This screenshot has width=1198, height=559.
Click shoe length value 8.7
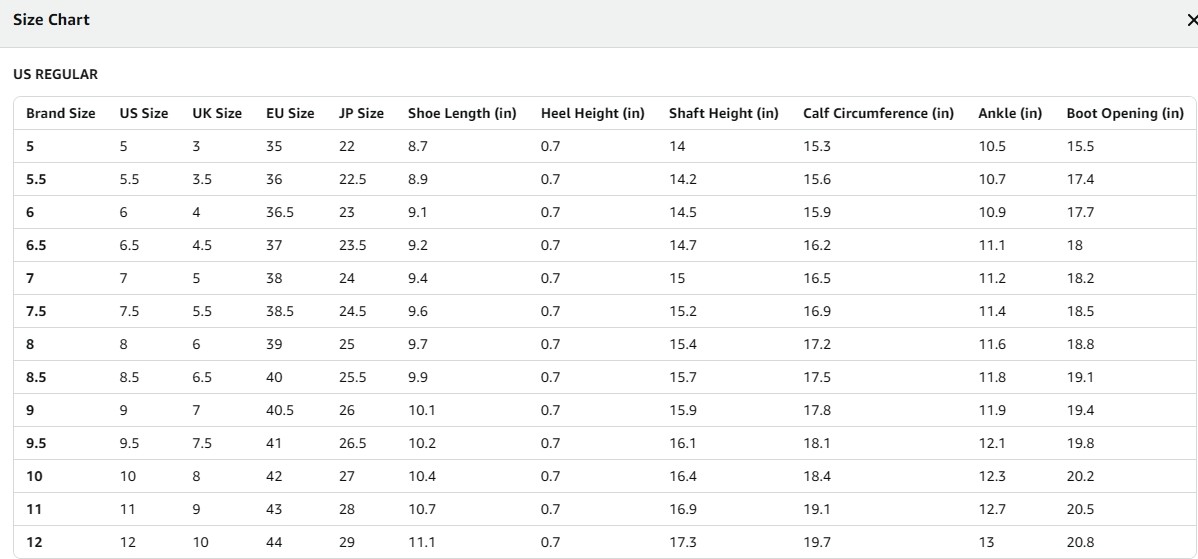tap(418, 147)
